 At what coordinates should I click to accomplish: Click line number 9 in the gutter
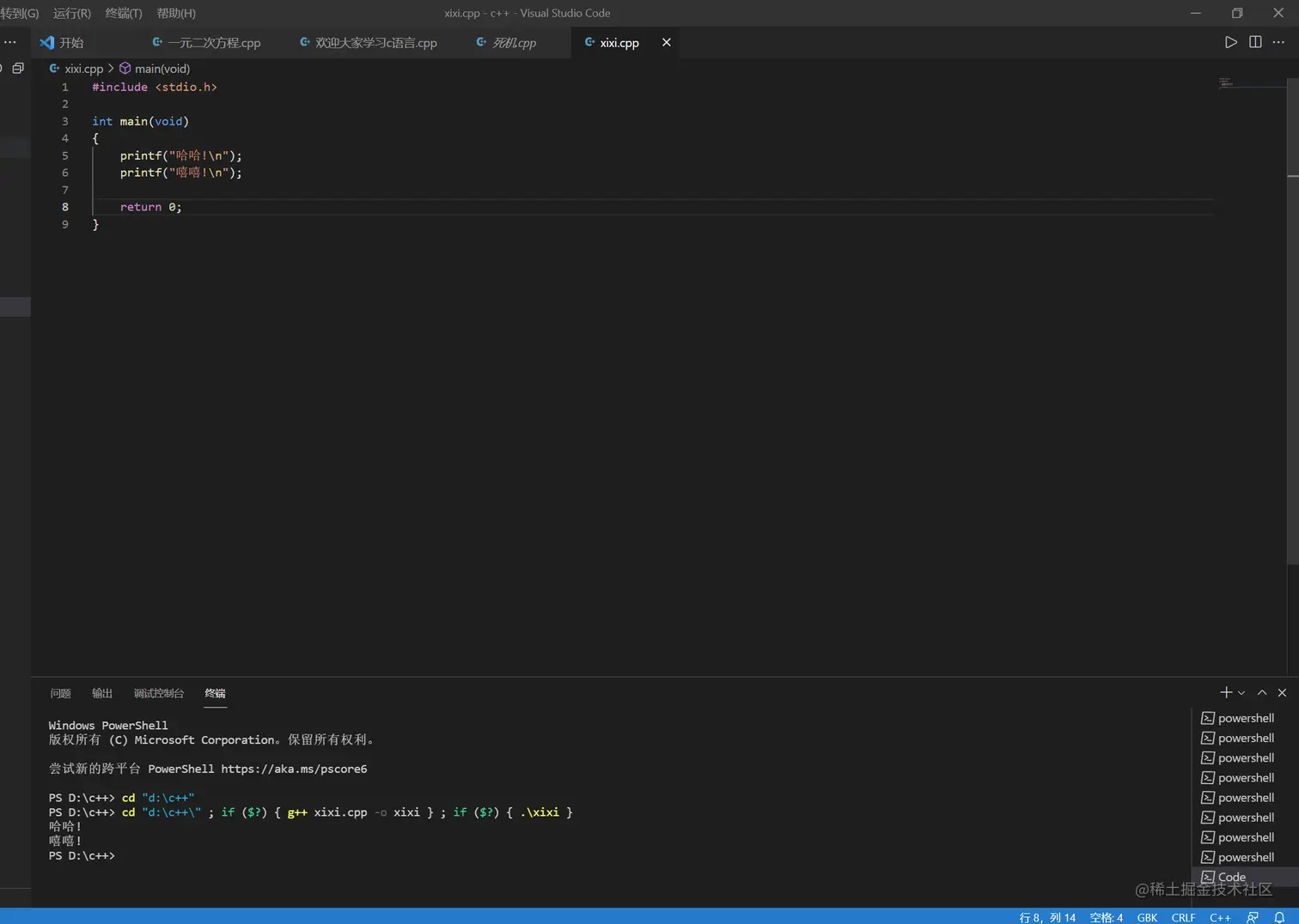[64, 224]
